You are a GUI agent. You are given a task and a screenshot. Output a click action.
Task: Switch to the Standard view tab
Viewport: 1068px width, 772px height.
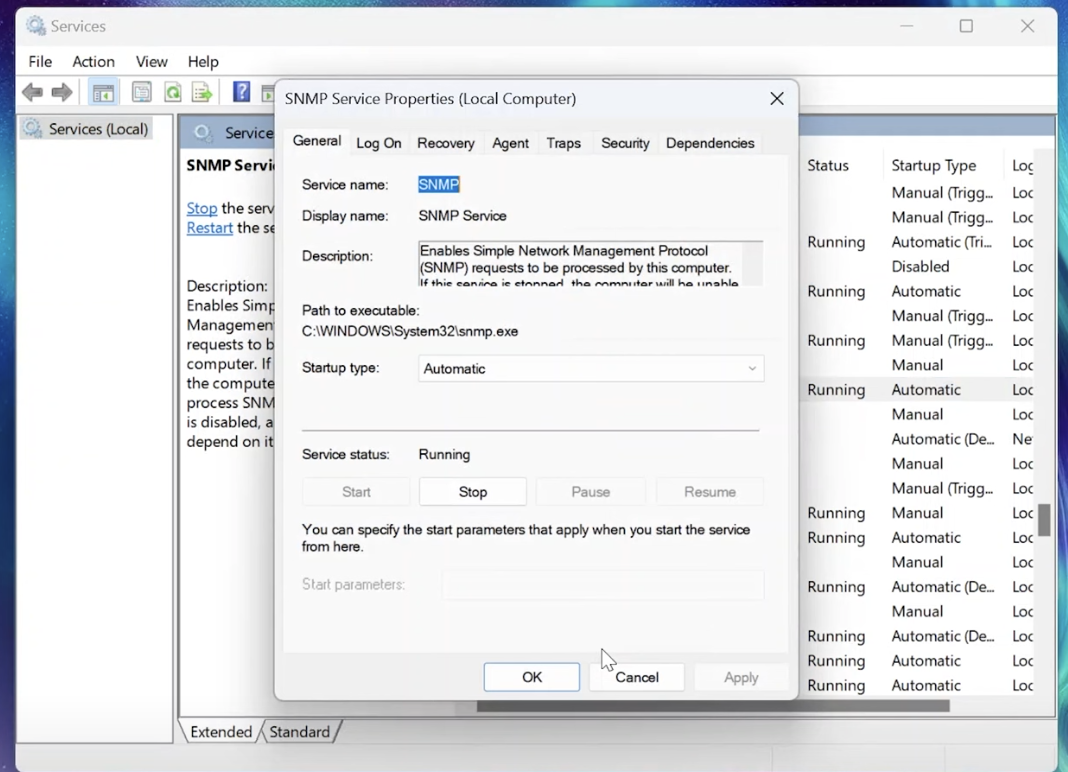(300, 732)
